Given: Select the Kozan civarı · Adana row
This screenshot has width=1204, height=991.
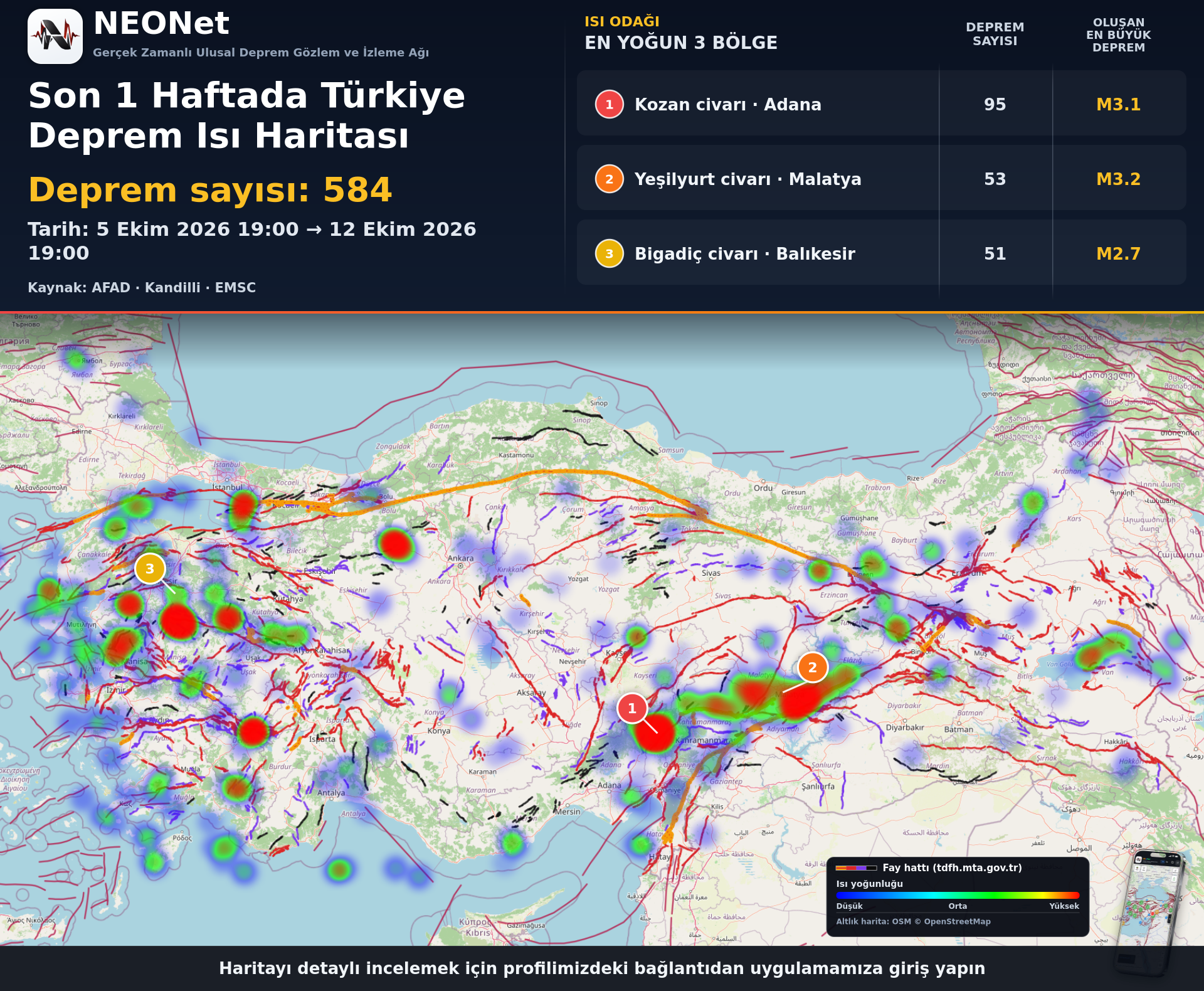Looking at the screenshot, I should pyautogui.click(x=881, y=103).
